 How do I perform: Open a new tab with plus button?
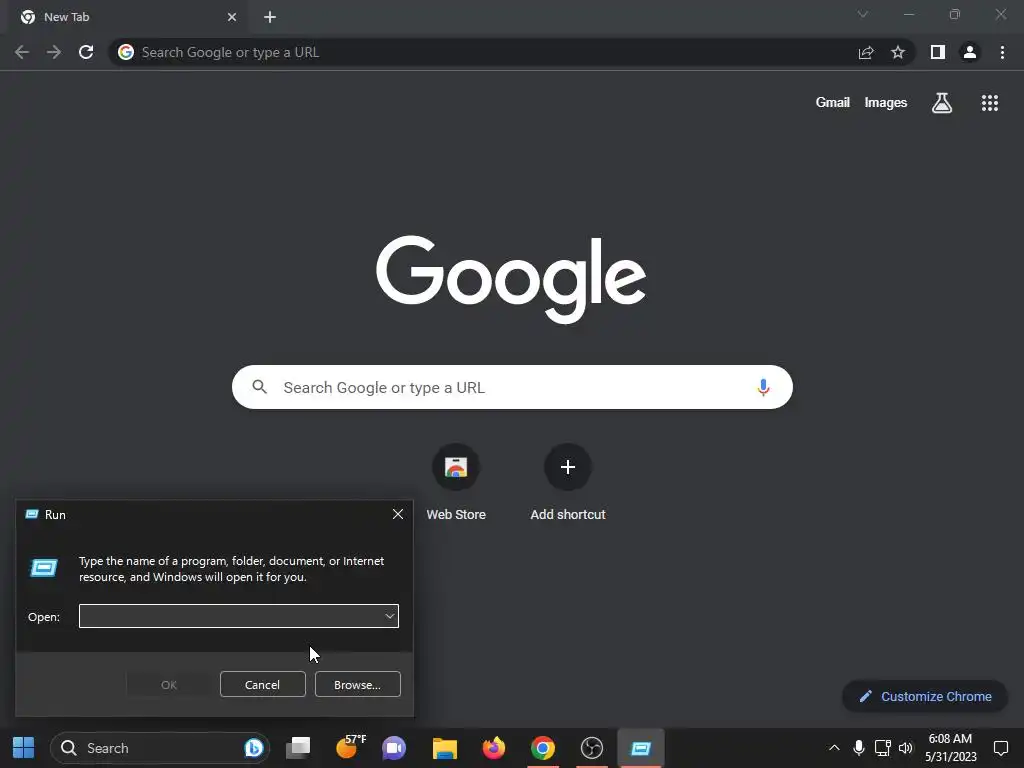[x=270, y=17]
